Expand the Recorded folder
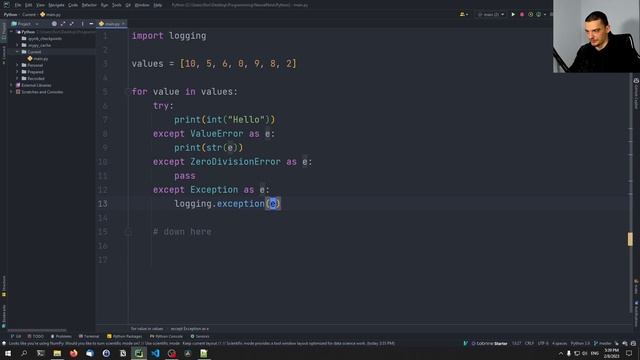The image size is (640, 360). [17, 78]
